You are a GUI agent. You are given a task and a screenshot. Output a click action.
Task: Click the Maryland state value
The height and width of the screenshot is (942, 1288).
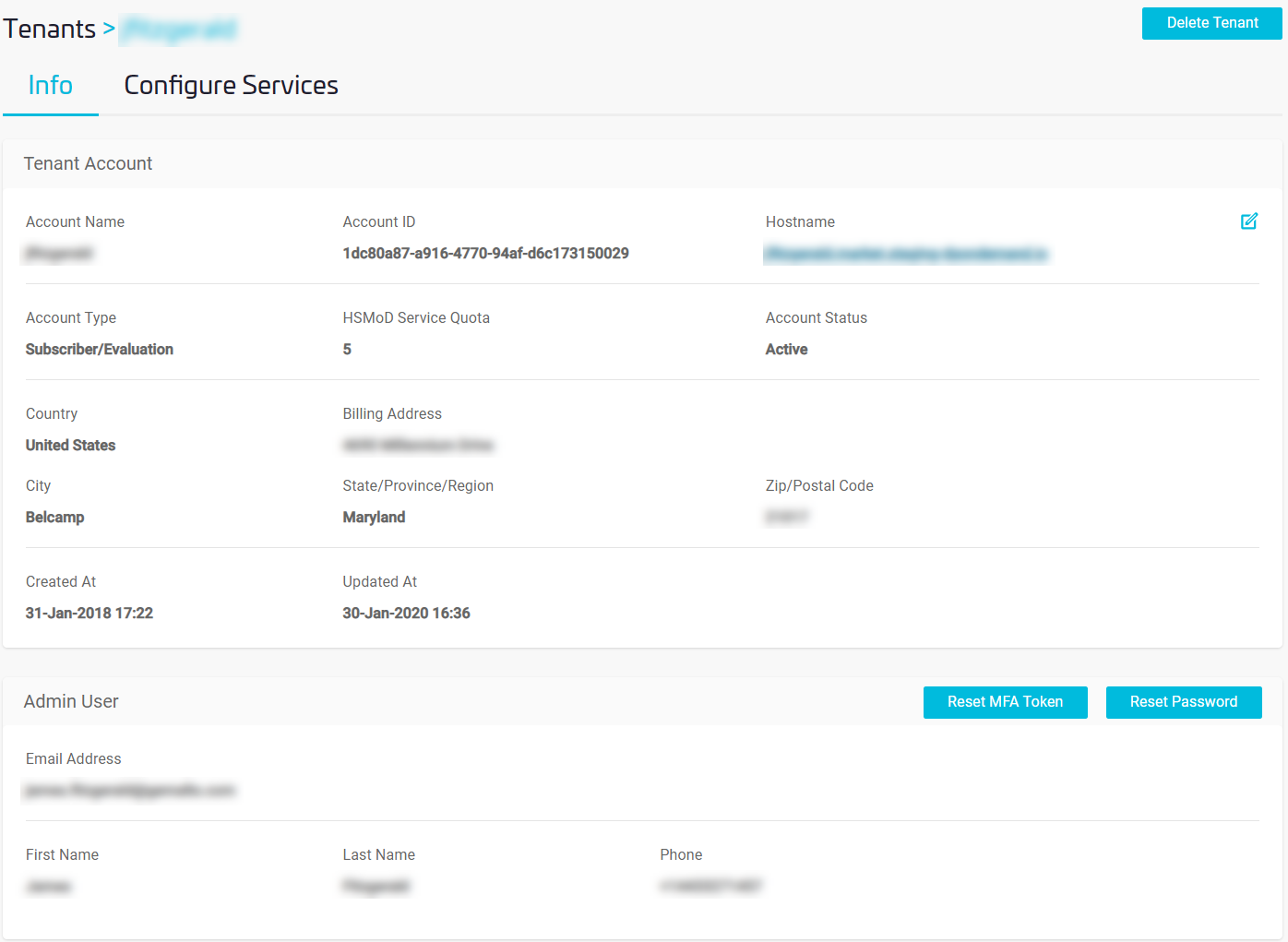[374, 518]
